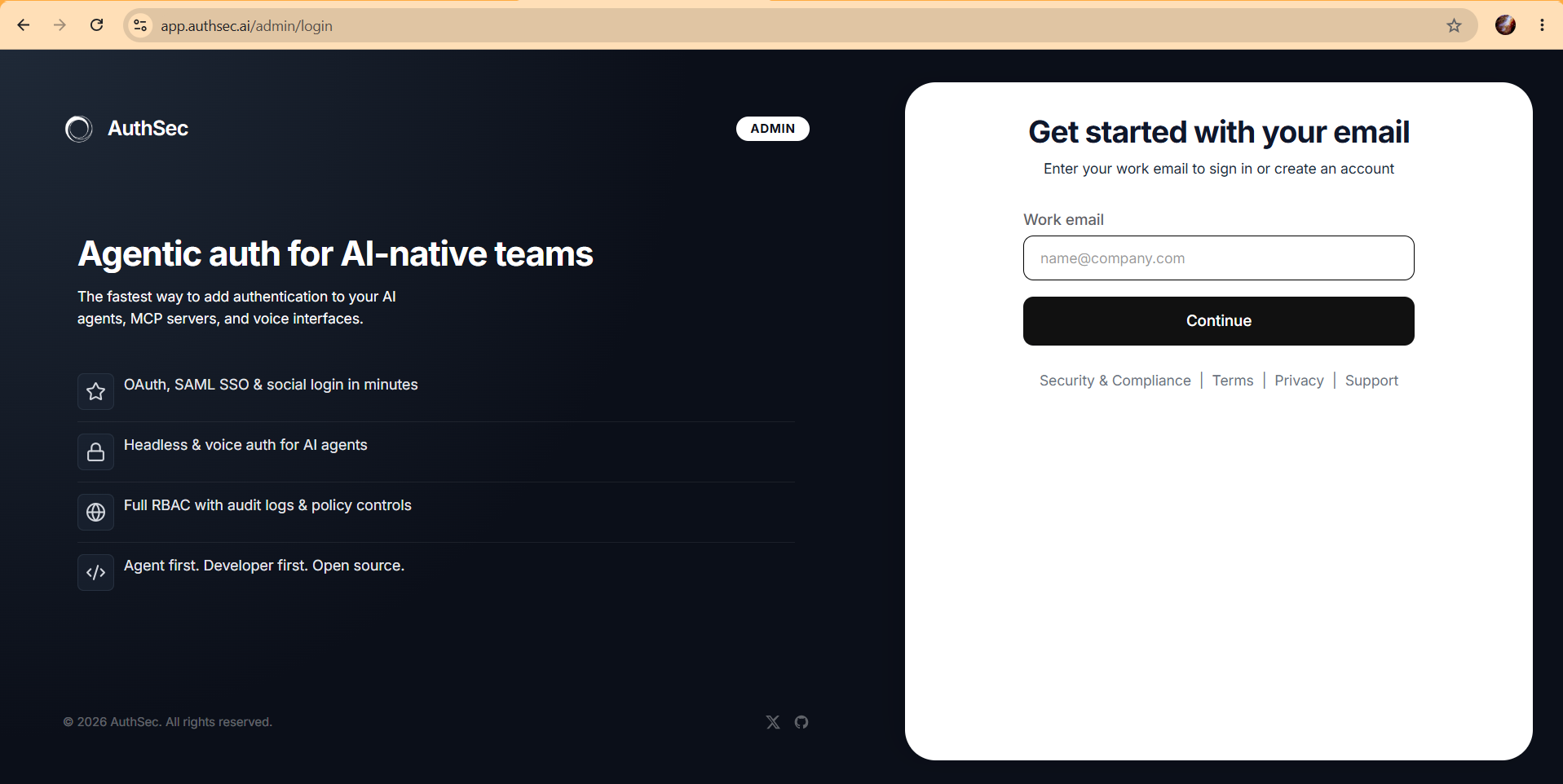The image size is (1563, 784).
Task: Open the Security & Compliance link
Action: [1115, 381]
